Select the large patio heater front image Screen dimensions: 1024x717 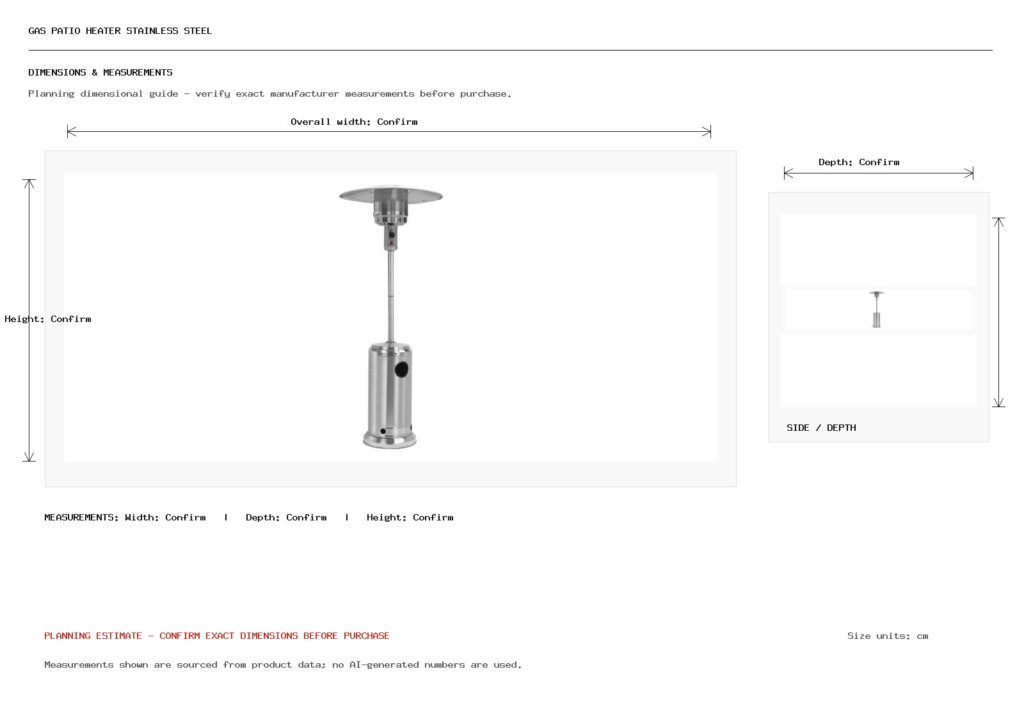click(391, 317)
